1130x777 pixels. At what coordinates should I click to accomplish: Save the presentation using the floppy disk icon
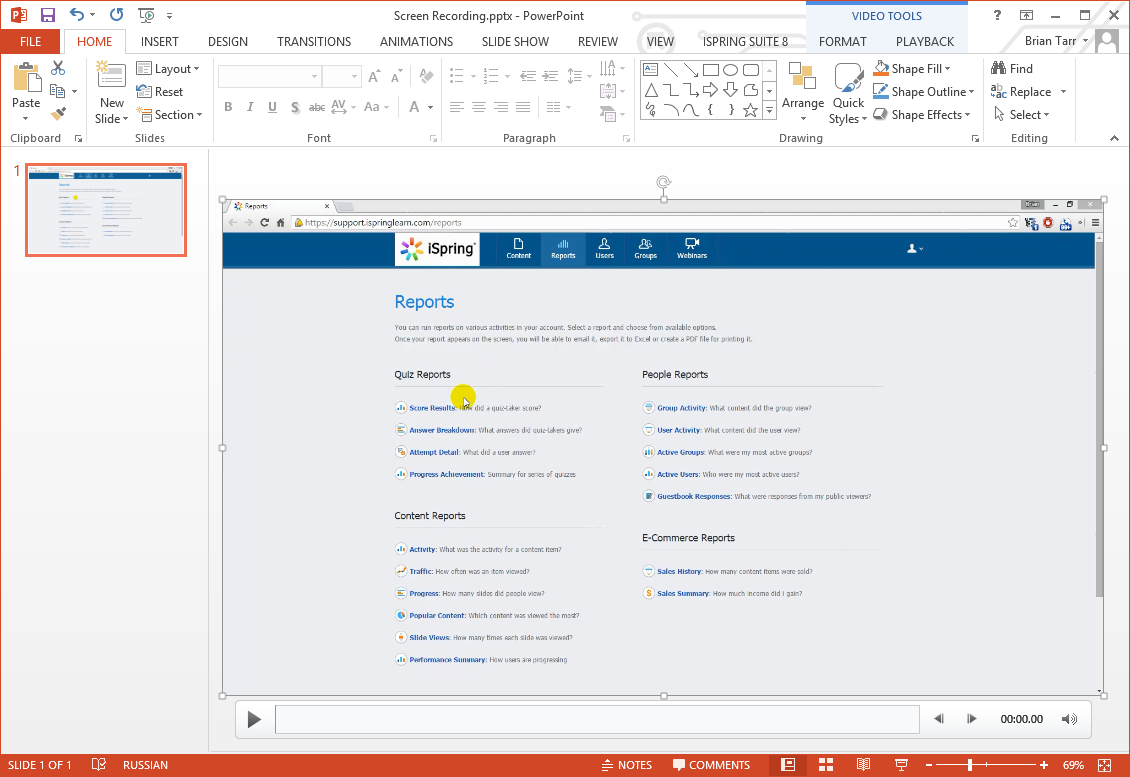click(x=48, y=15)
